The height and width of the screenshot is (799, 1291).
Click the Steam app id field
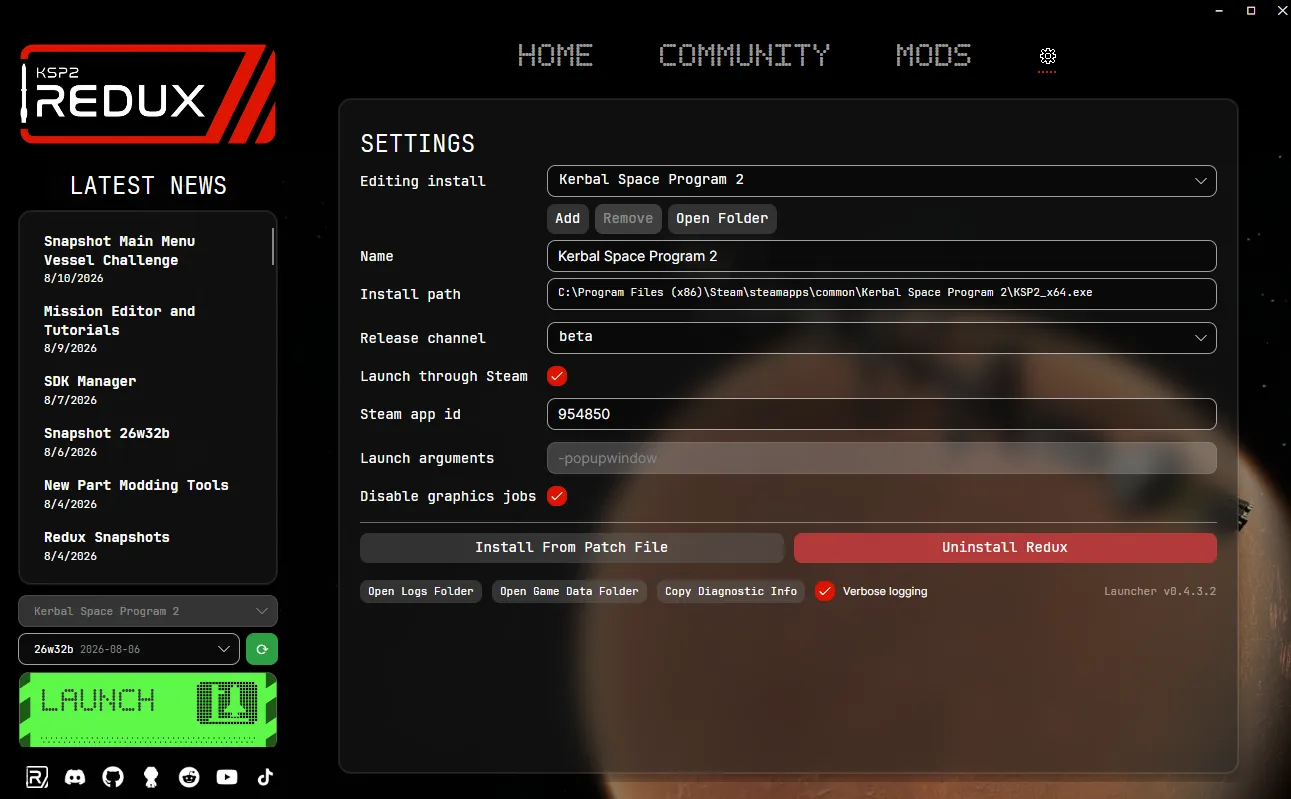click(882, 414)
